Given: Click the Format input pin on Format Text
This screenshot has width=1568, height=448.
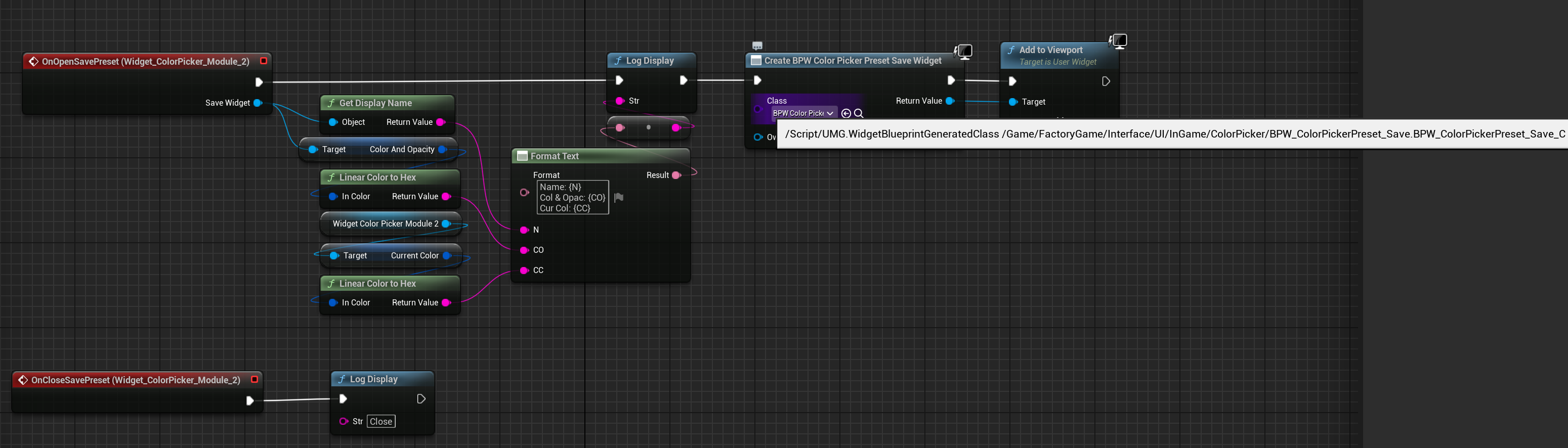Looking at the screenshot, I should pyautogui.click(x=524, y=192).
